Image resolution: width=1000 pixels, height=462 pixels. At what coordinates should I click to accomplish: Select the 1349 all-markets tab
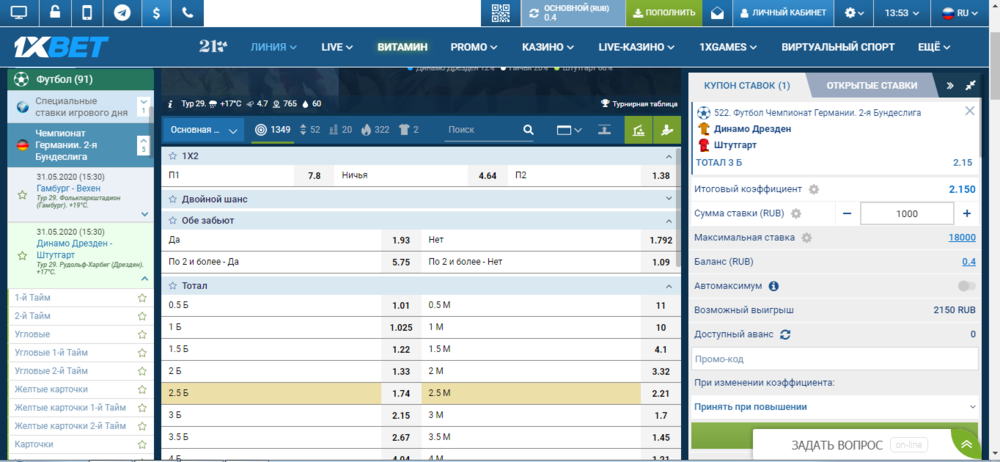point(272,130)
